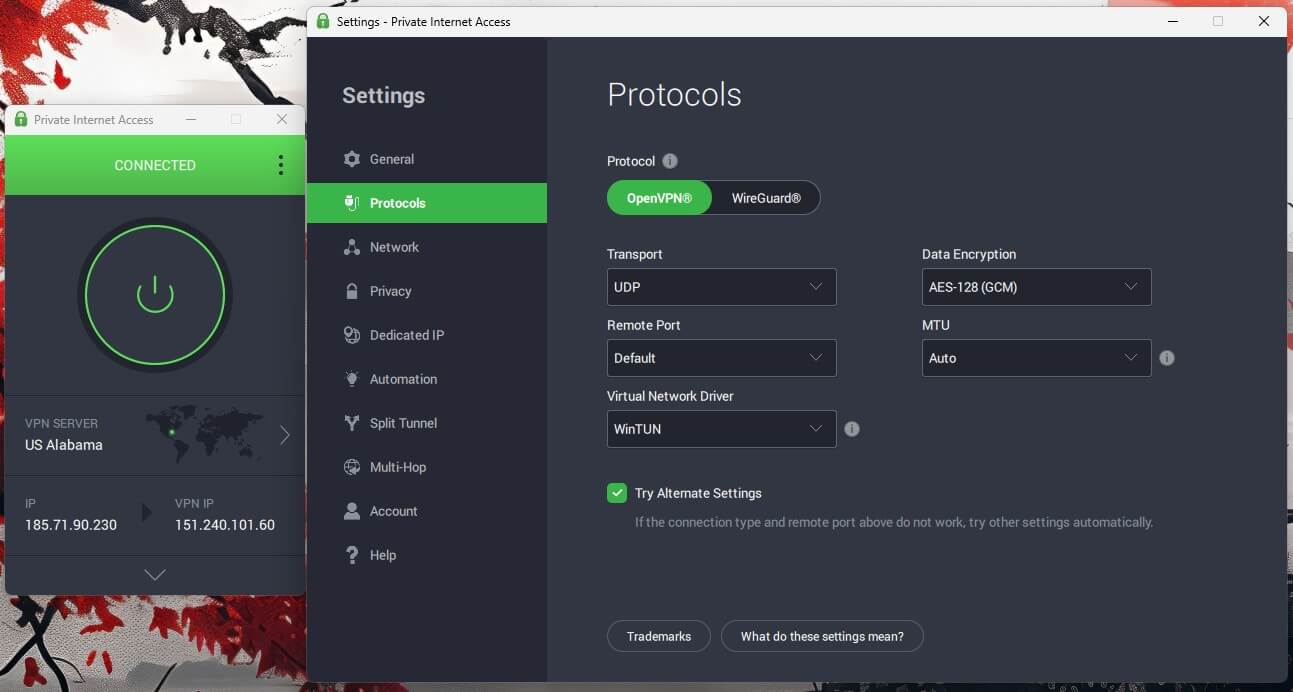This screenshot has height=692, width=1293.
Task: Go to the Split Tunnel tab
Action: 427,423
